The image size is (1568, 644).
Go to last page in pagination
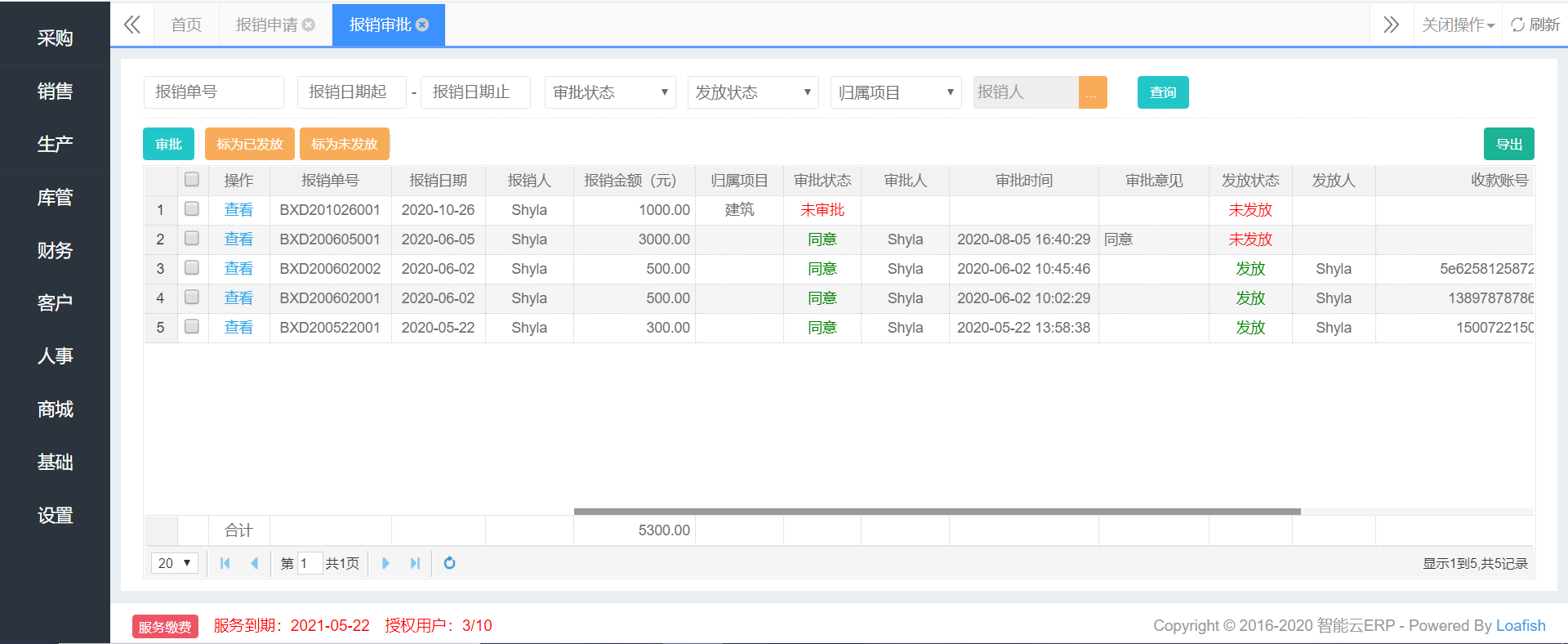point(415,563)
